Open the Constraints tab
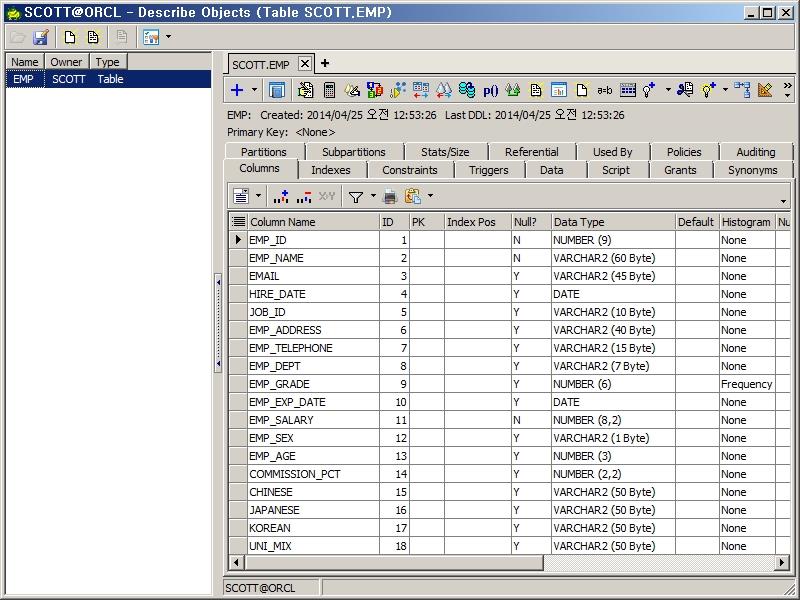 tap(410, 170)
